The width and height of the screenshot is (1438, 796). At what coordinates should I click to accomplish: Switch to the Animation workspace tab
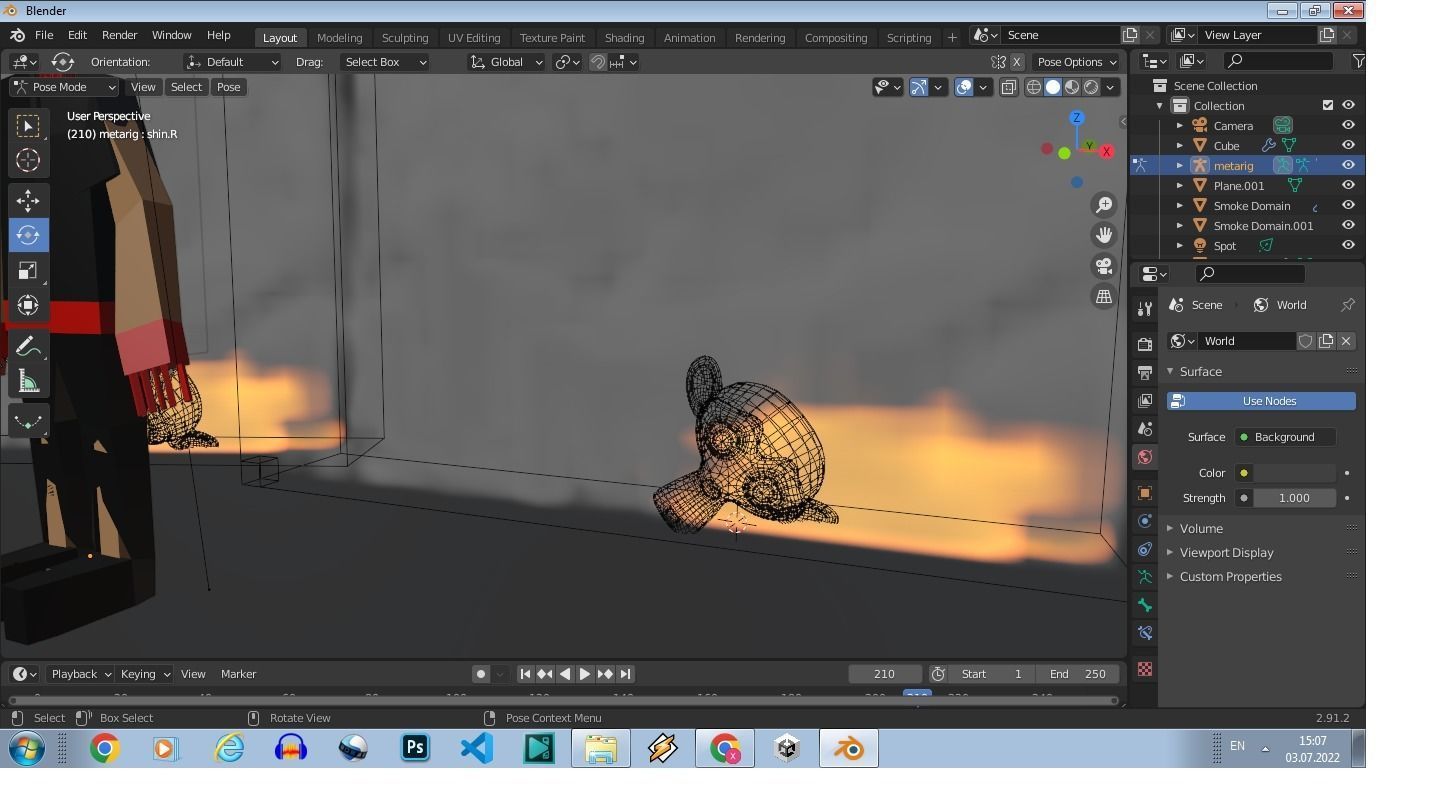(x=689, y=38)
